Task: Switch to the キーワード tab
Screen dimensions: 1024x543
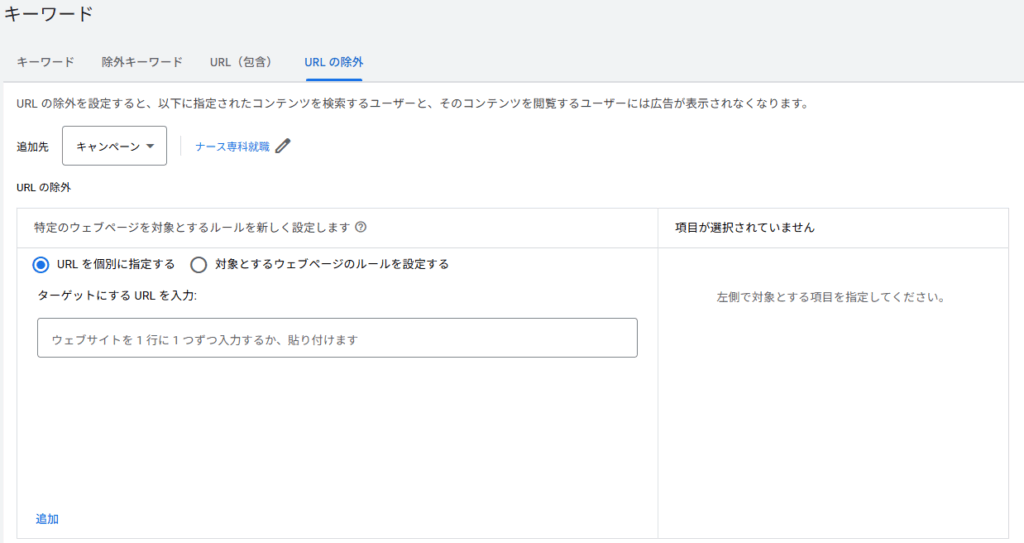Action: point(45,62)
